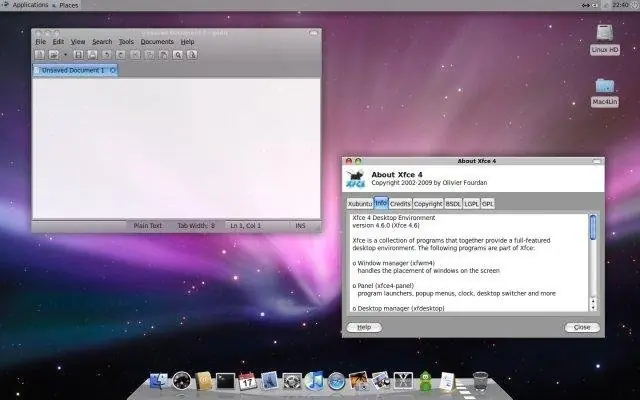640x400 pixels.
Task: Click the Paste icon in gedit toolbar
Action: (x=163, y=55)
